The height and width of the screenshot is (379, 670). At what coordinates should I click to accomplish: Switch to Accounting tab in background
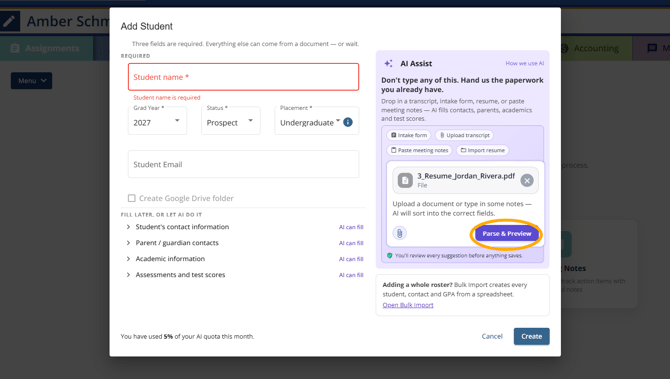coord(596,48)
